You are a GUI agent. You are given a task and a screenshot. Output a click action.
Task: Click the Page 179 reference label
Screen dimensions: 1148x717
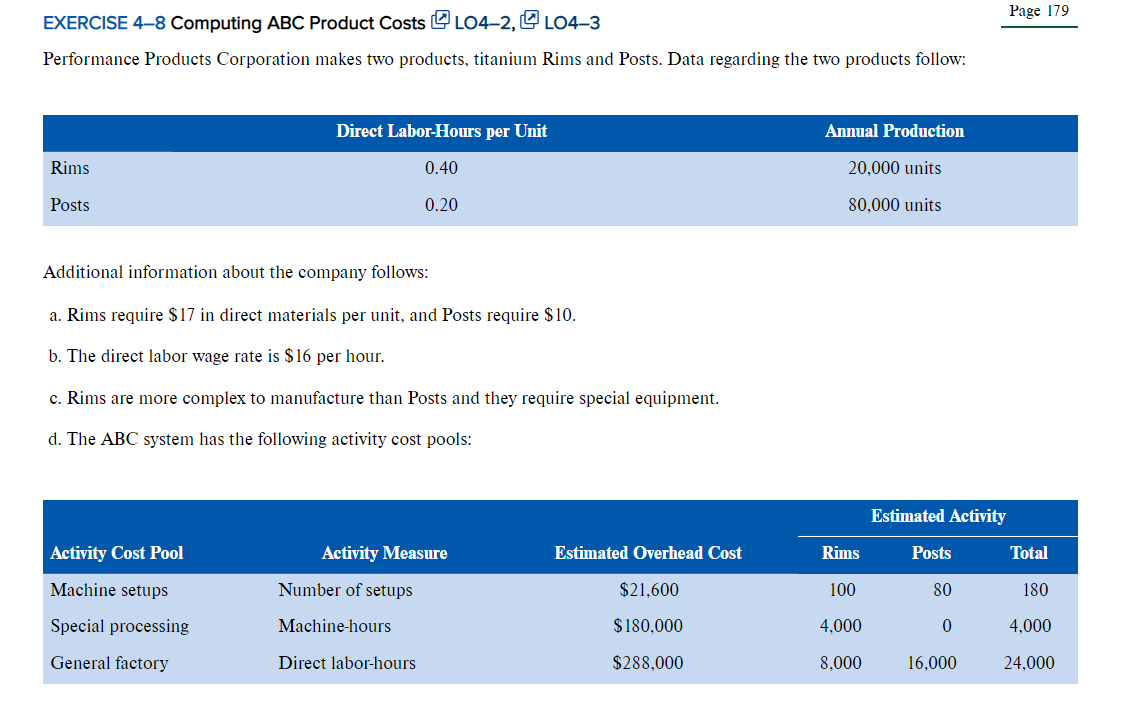1038,11
